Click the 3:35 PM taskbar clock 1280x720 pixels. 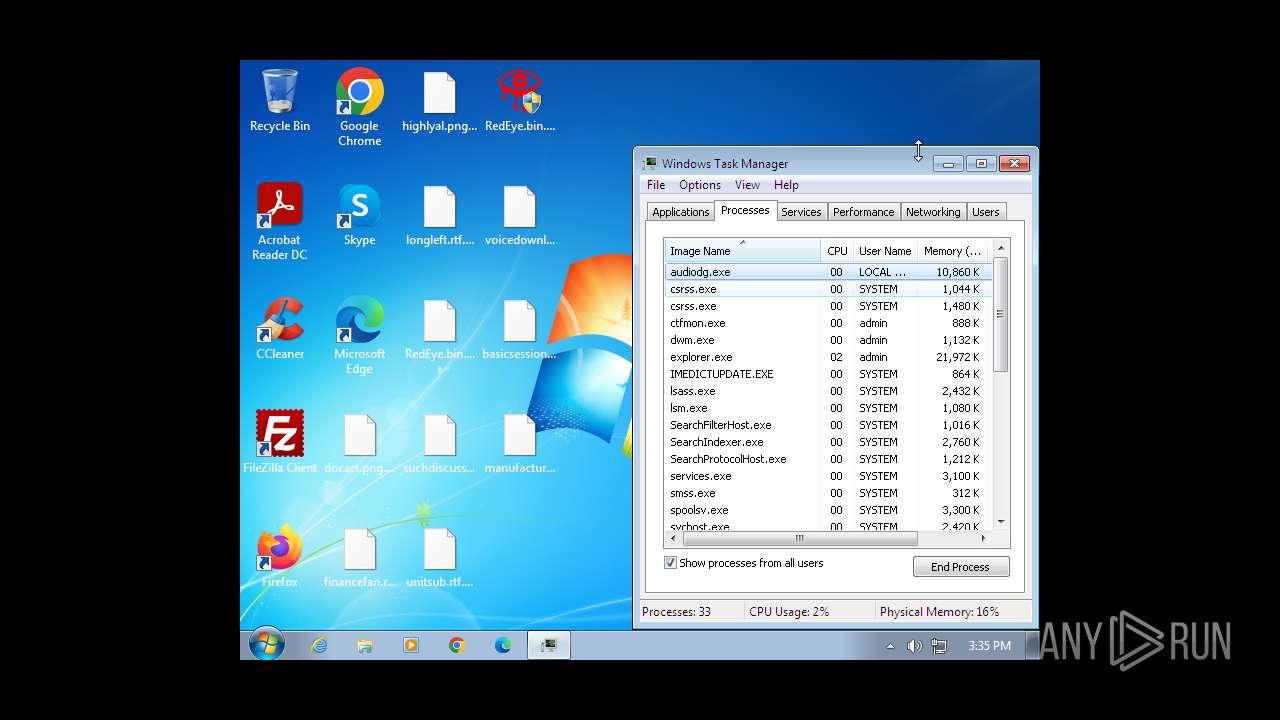click(989, 646)
